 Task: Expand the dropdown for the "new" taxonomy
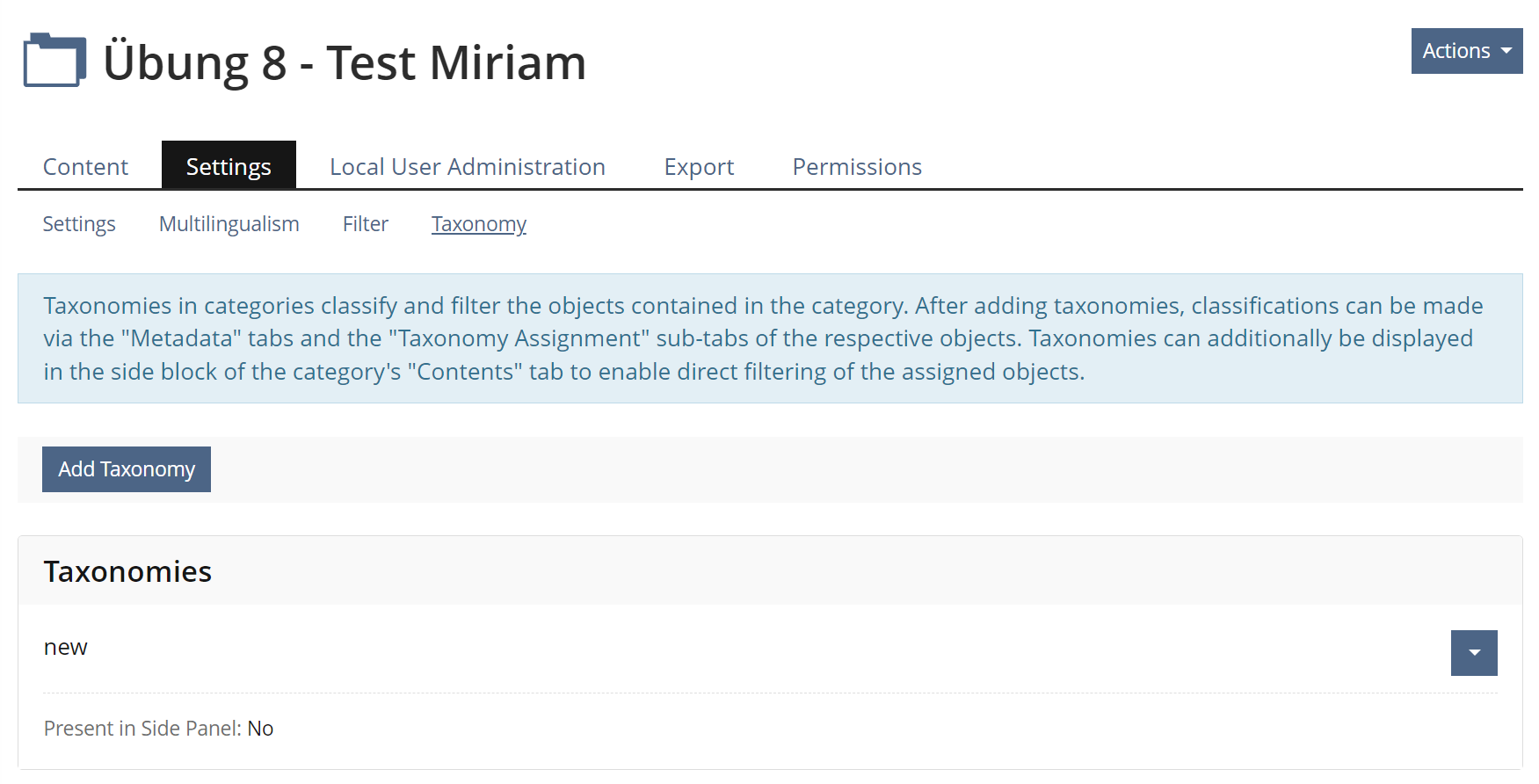coord(1474,653)
